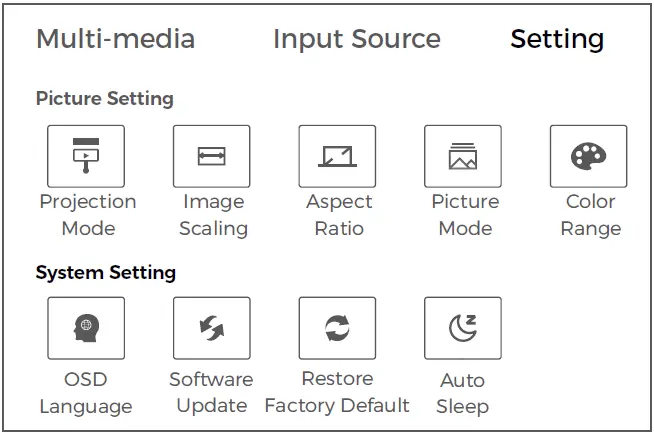
Task: Open the OSD Language icon
Action: pos(86,328)
